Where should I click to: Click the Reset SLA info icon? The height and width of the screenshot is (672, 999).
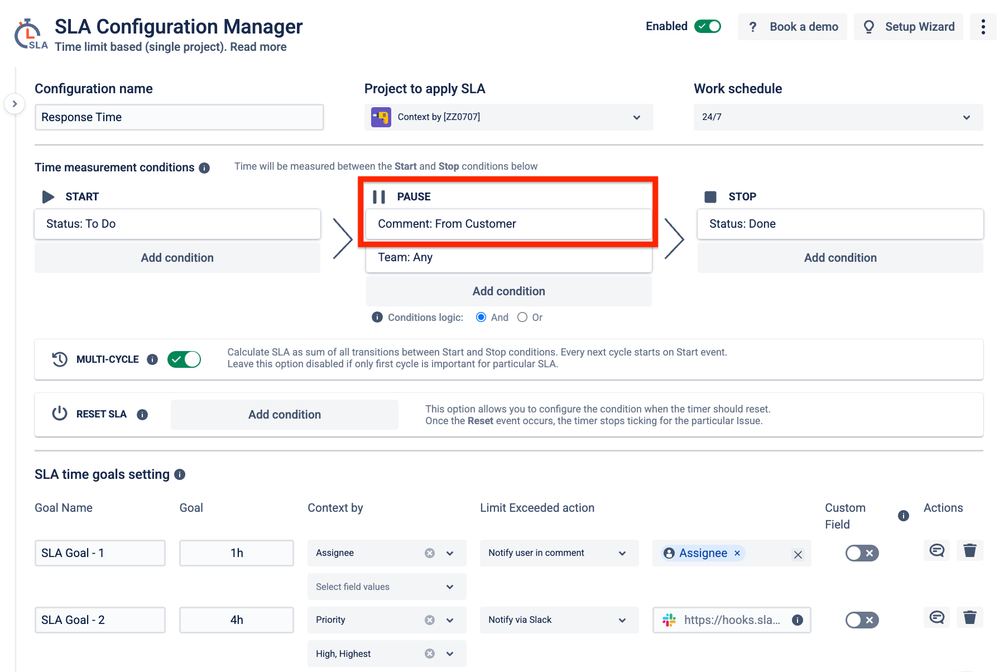point(143,415)
